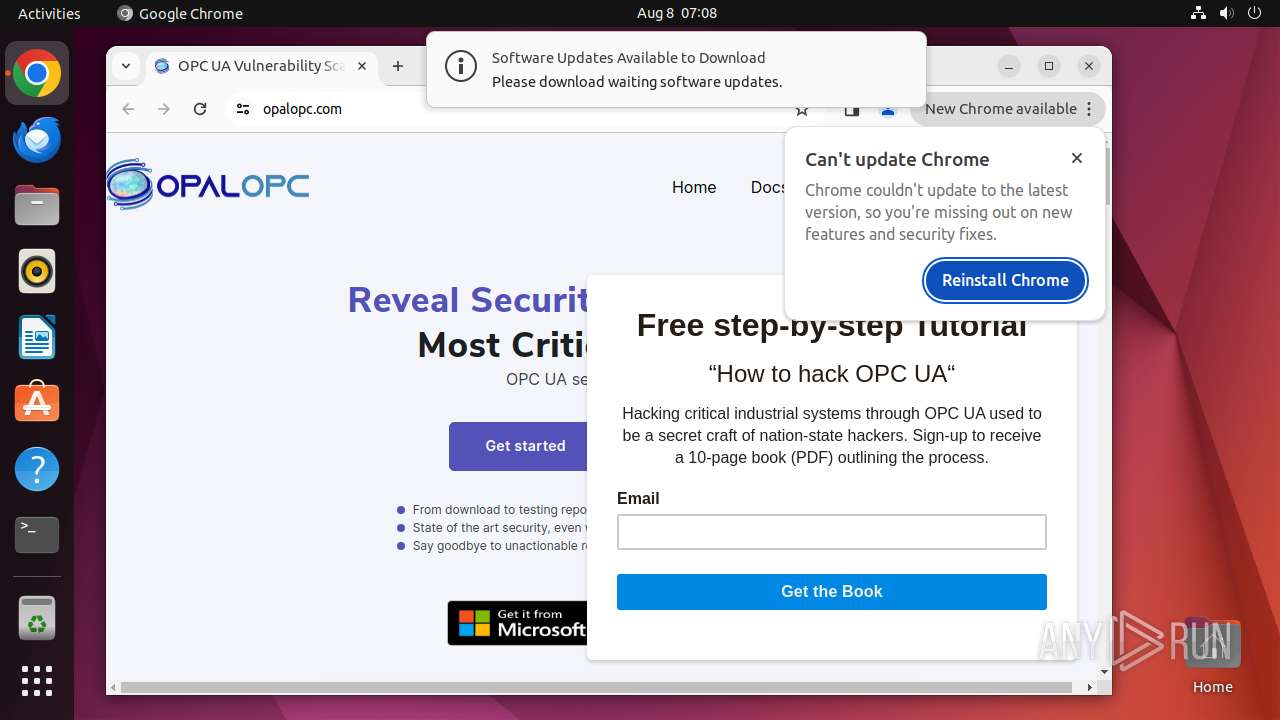This screenshot has height=720, width=1280.
Task: Click the software update notification info icon
Action: point(461,68)
